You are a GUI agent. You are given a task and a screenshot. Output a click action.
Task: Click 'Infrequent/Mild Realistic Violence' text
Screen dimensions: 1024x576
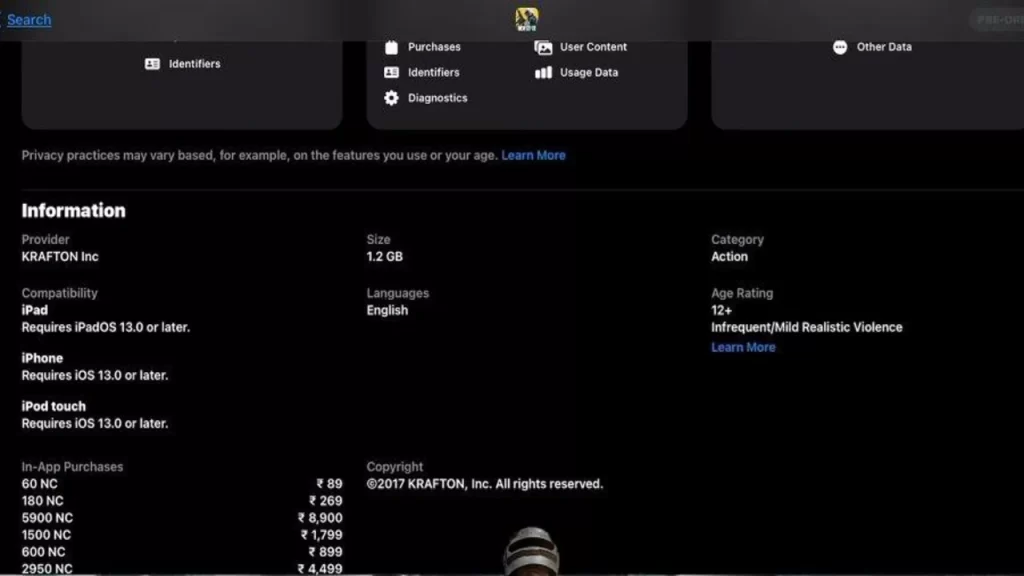click(807, 327)
